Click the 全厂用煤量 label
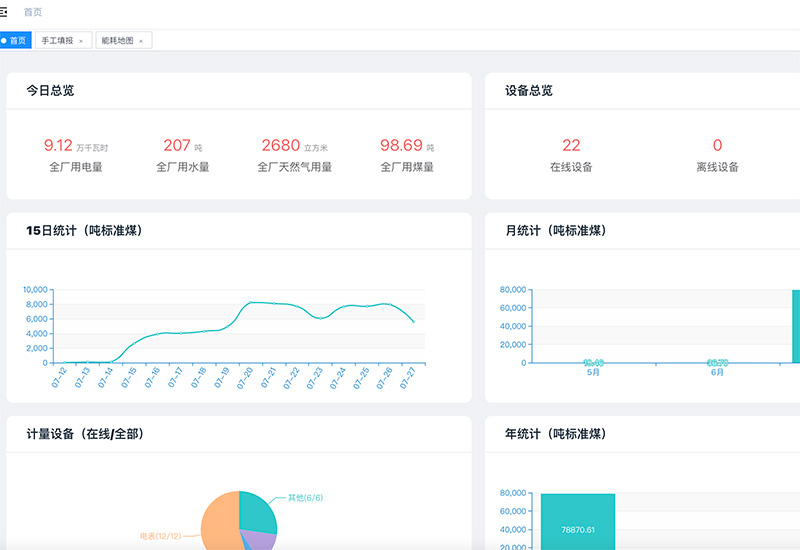This screenshot has height=550, width=800. [407, 167]
